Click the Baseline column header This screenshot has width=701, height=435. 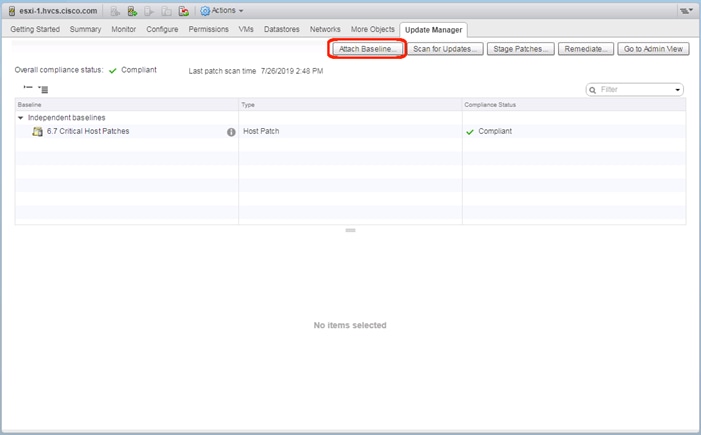pos(127,105)
